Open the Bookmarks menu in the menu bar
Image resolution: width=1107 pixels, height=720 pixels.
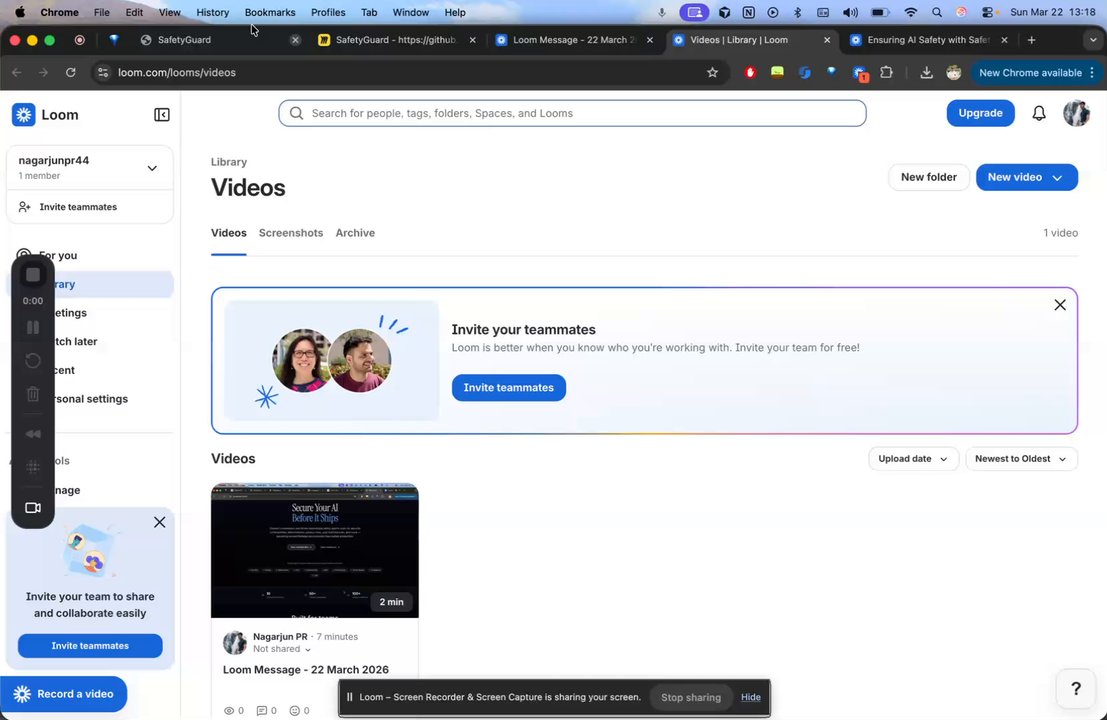click(x=270, y=13)
